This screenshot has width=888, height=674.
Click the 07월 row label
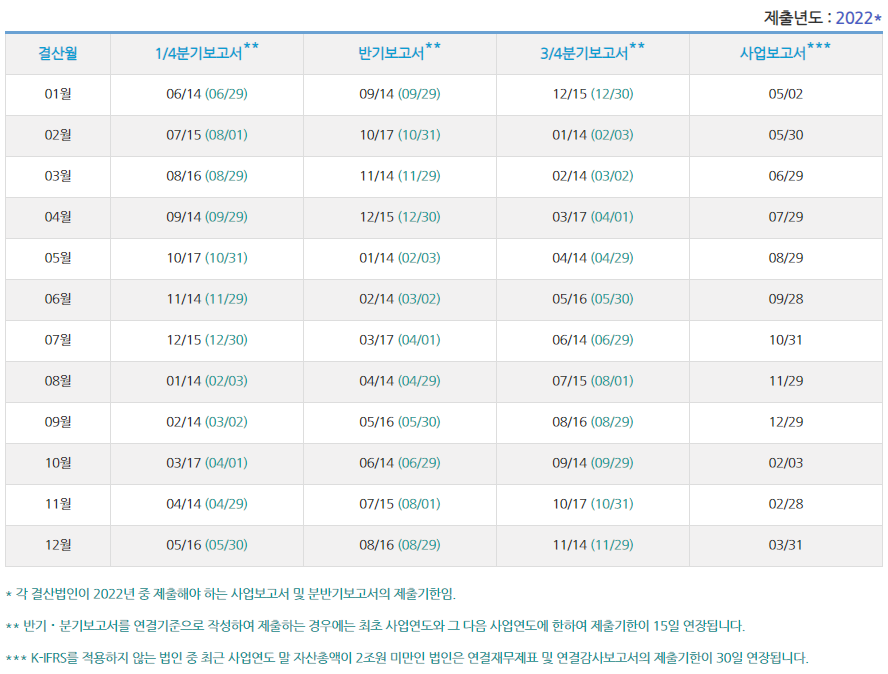(58, 340)
